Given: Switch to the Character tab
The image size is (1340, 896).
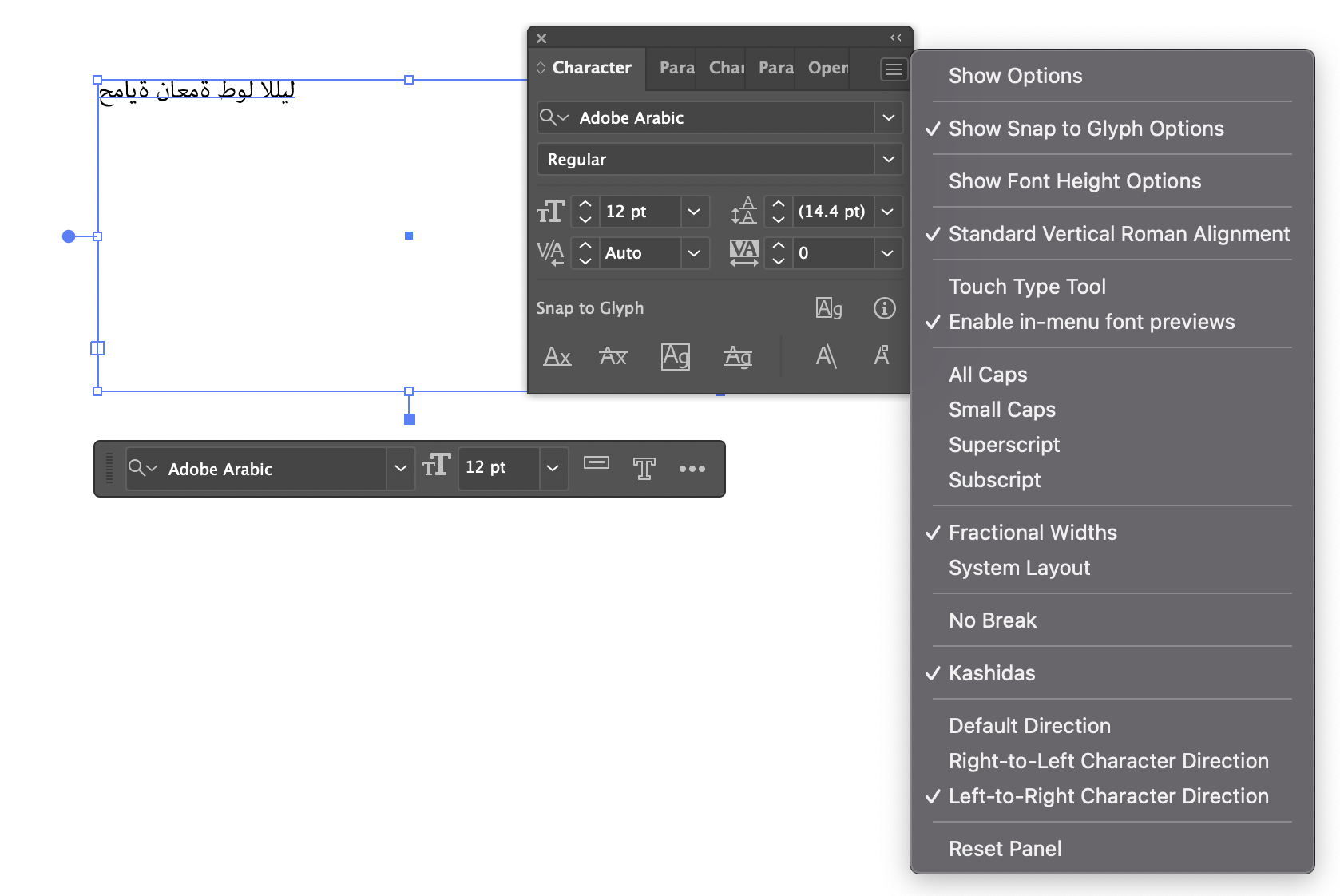Looking at the screenshot, I should 591,68.
